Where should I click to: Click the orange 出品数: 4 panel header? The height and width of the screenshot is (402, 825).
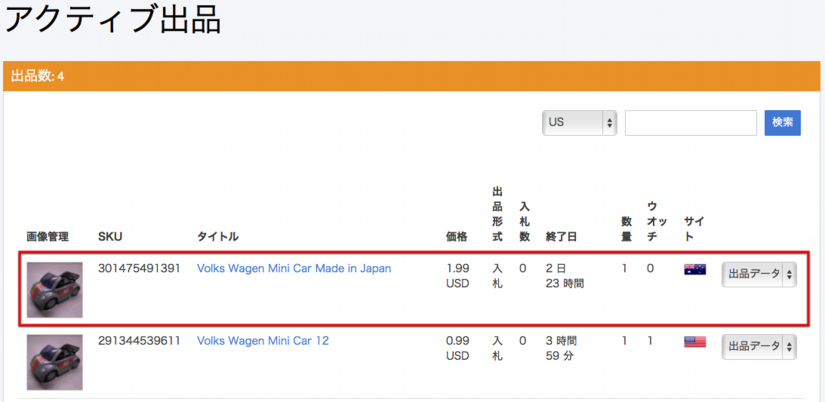tap(412, 76)
